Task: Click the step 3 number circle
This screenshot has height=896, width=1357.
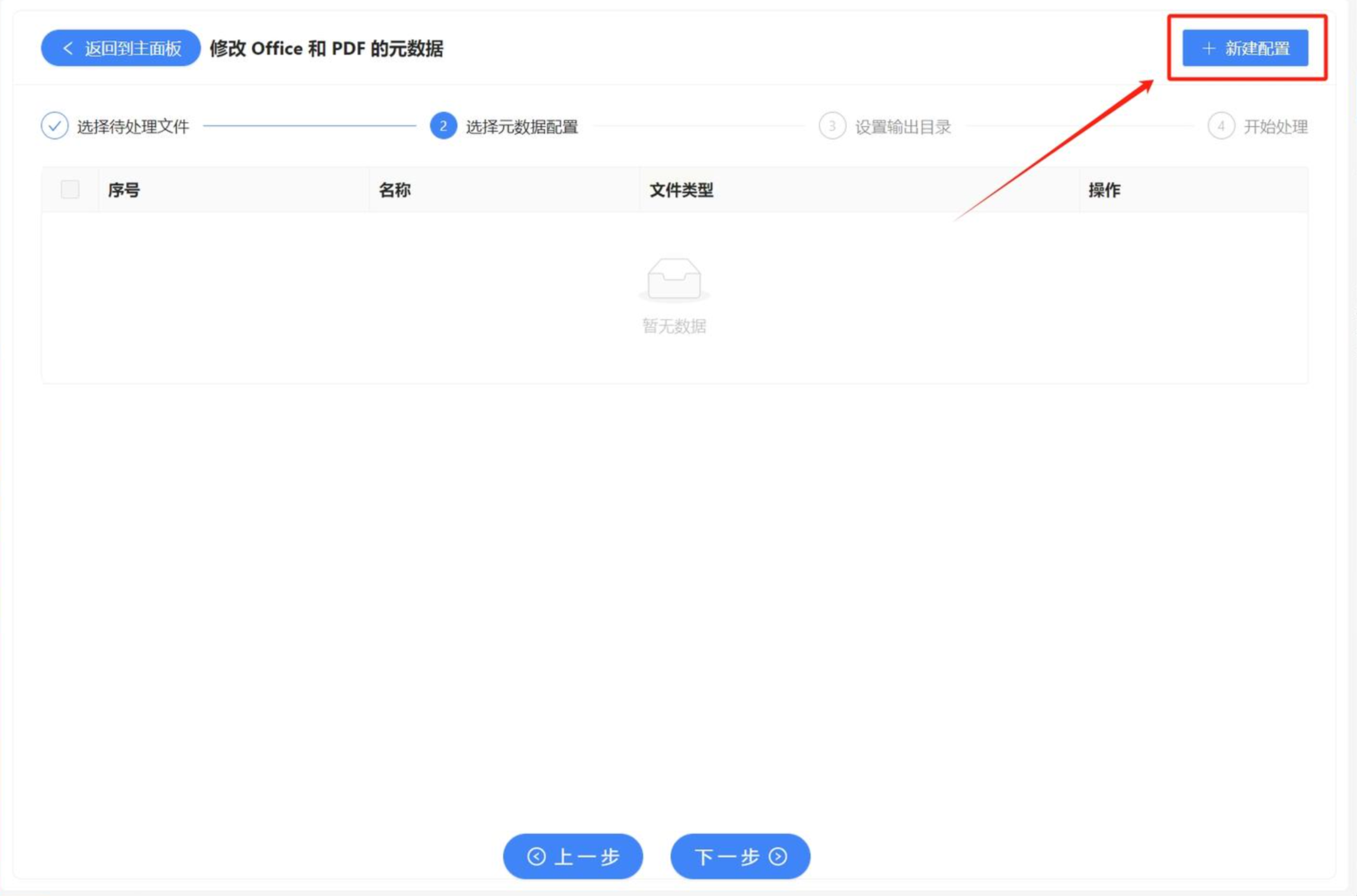Action: [832, 126]
